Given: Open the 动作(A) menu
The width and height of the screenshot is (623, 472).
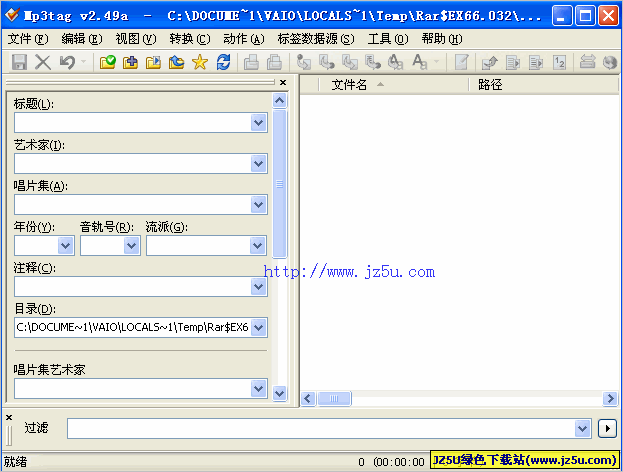Looking at the screenshot, I should (x=244, y=39).
